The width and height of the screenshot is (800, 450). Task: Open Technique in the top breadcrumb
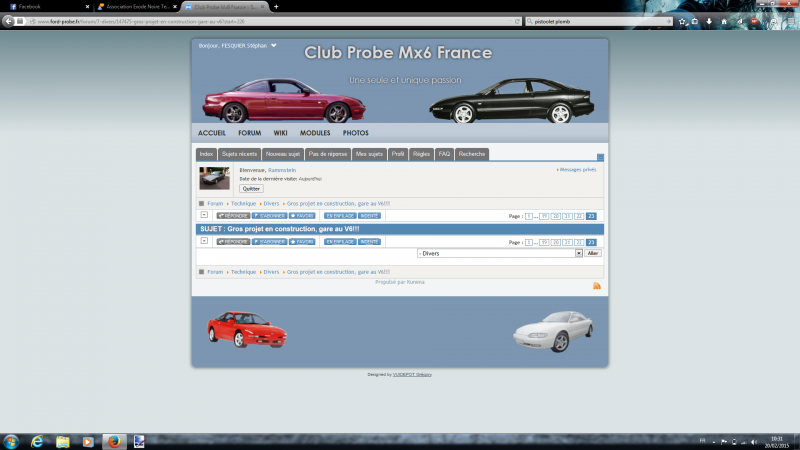(x=243, y=204)
